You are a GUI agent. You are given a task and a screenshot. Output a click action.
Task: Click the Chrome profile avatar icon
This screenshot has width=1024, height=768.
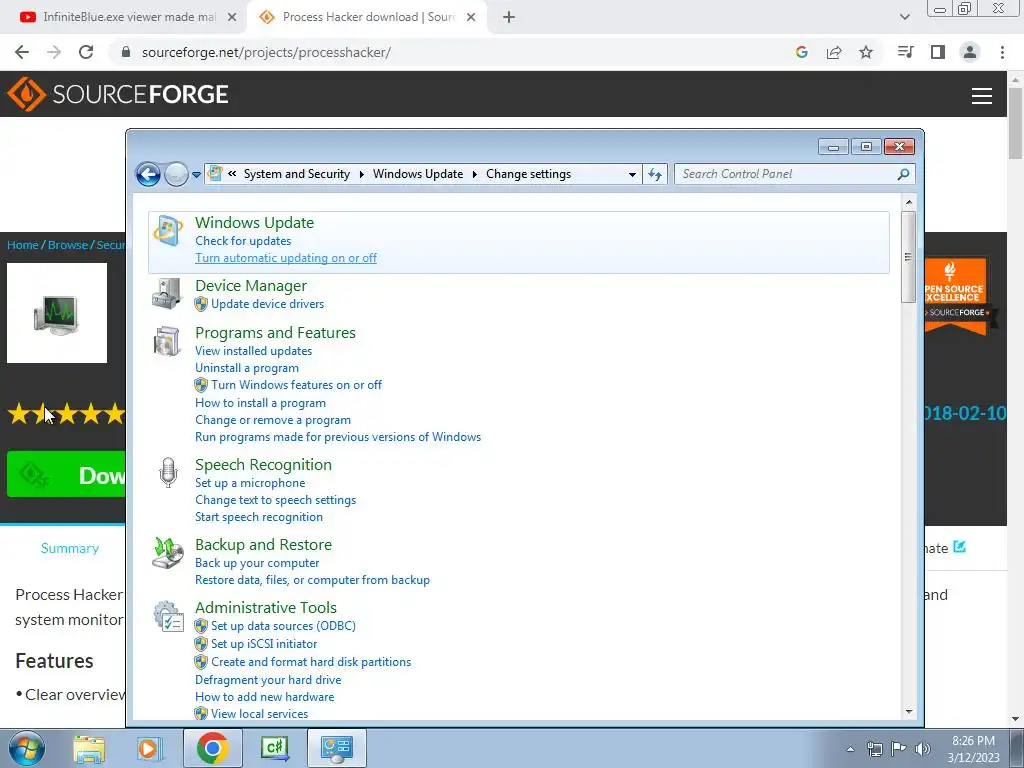pyautogui.click(x=970, y=52)
